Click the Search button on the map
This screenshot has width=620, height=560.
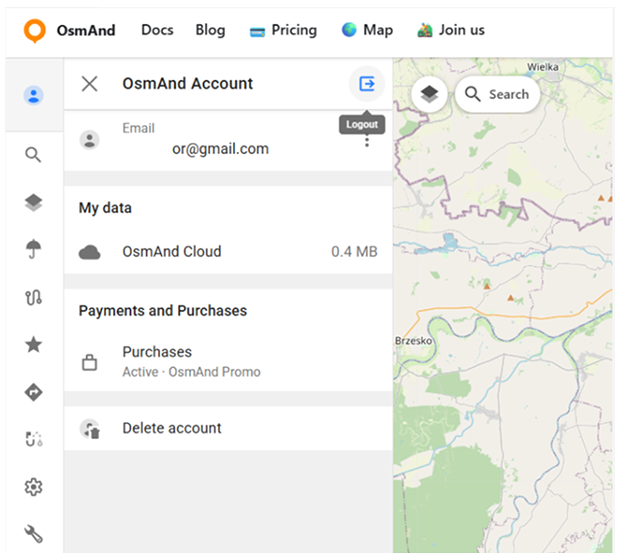[x=498, y=94]
